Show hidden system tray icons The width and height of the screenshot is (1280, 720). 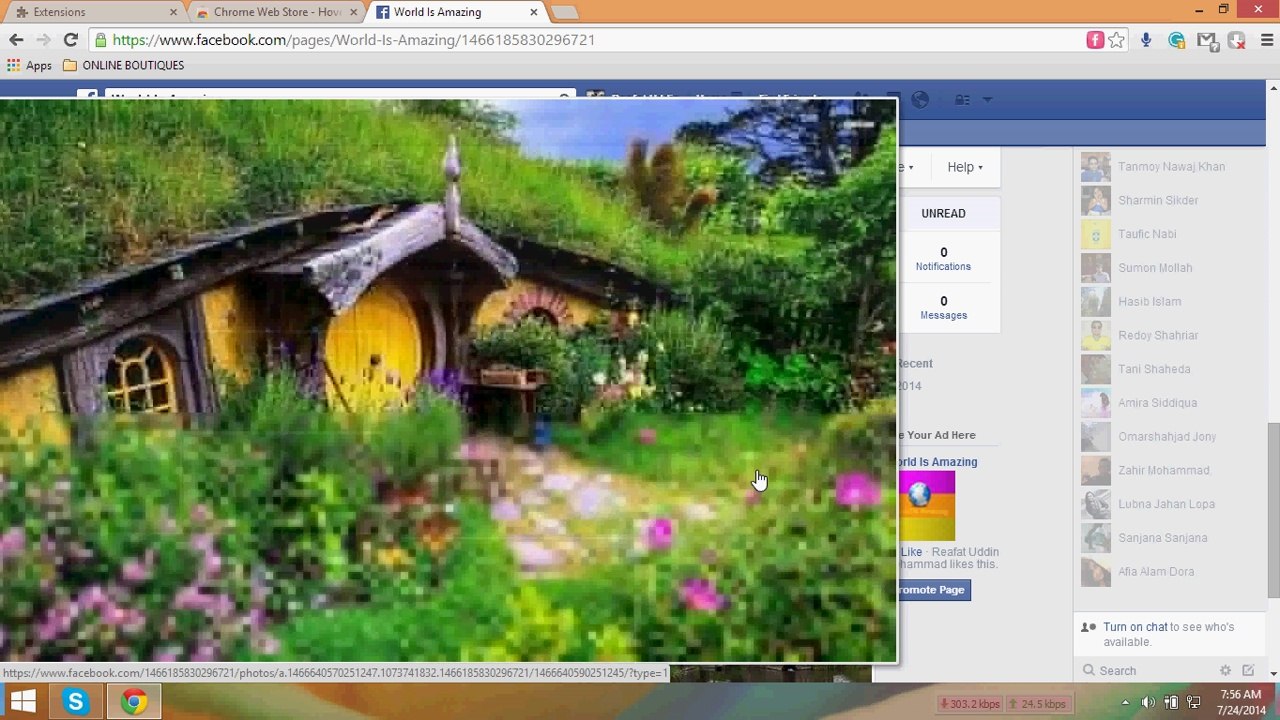[x=1125, y=703]
